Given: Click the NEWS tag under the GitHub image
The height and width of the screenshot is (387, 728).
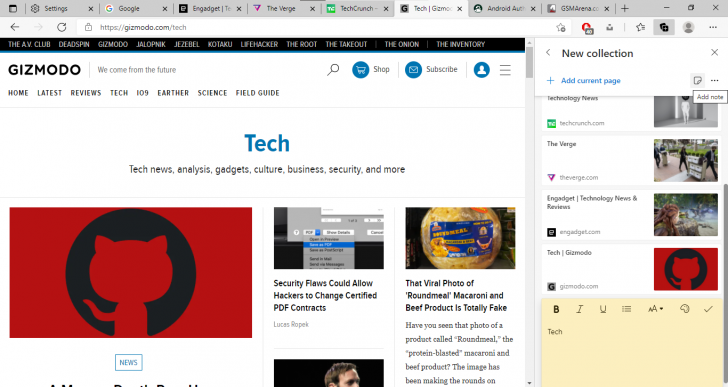Looking at the screenshot, I should (x=129, y=362).
